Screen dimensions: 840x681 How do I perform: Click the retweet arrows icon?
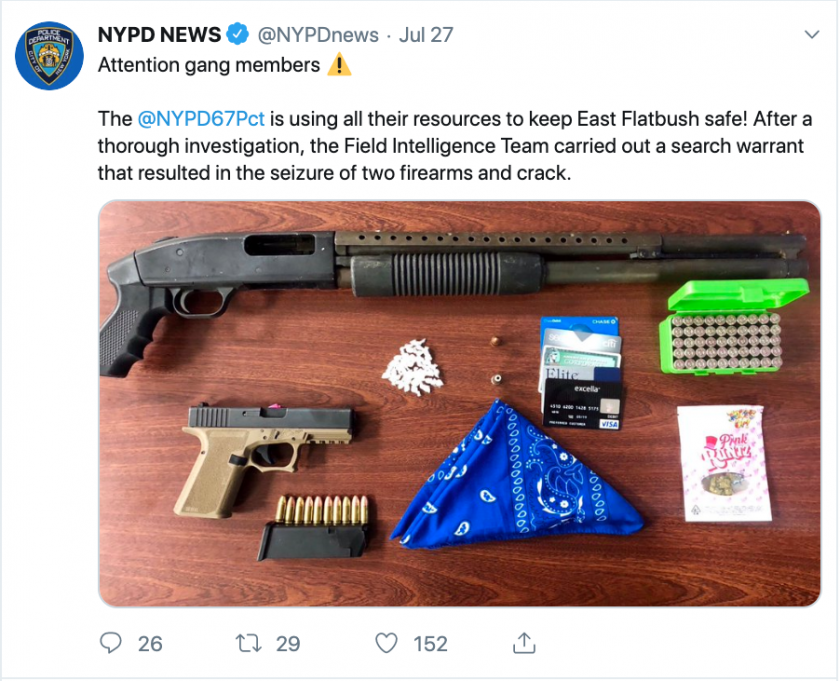click(x=249, y=643)
